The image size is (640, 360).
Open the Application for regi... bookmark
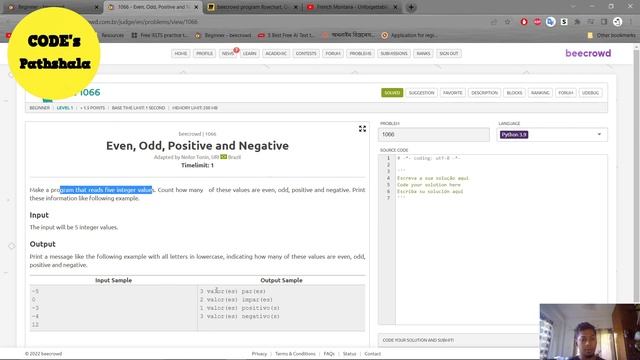pos(409,36)
